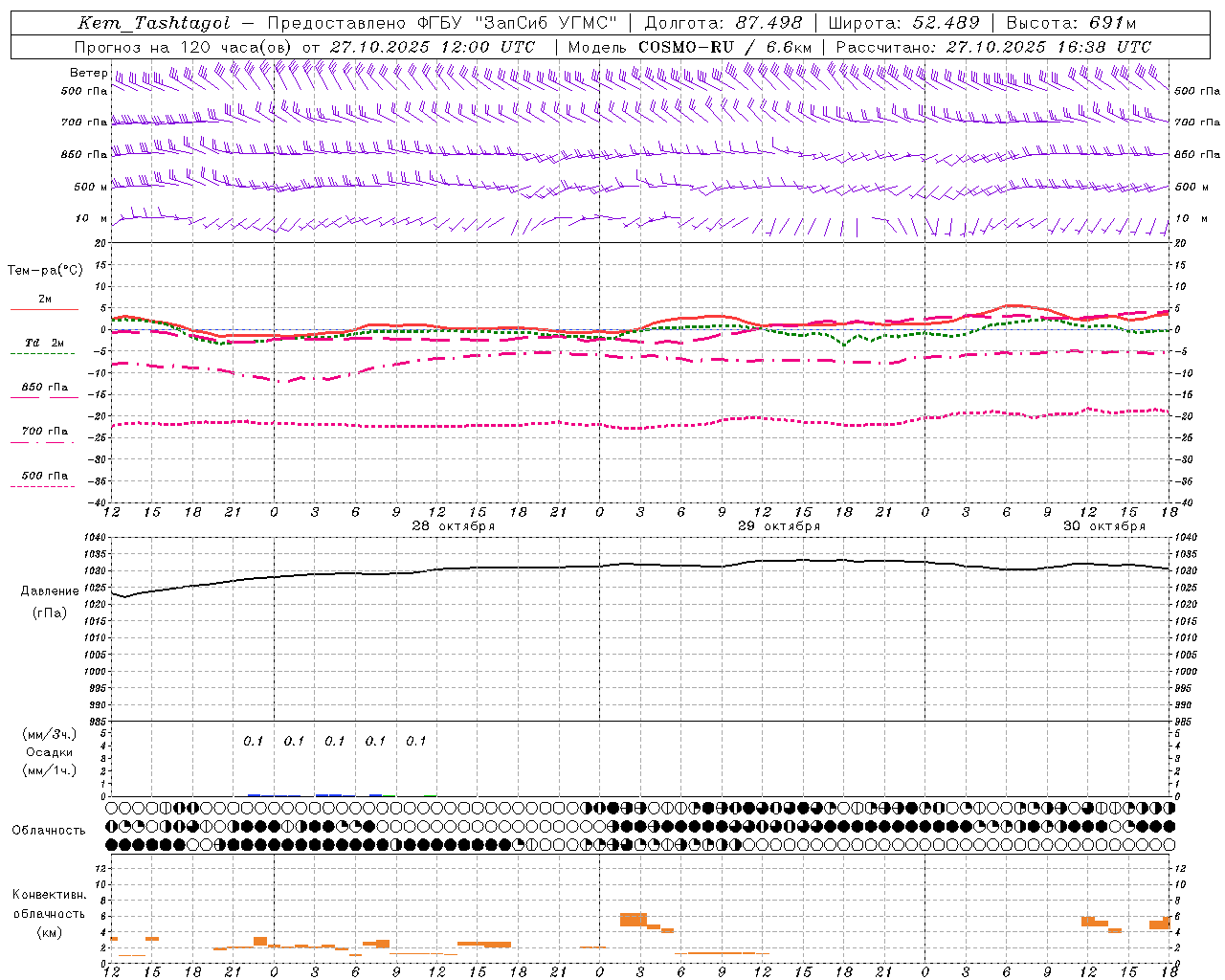The image size is (1225, 980).
Task: Click the right '700 гПа' wind level label
Action: point(1197,122)
